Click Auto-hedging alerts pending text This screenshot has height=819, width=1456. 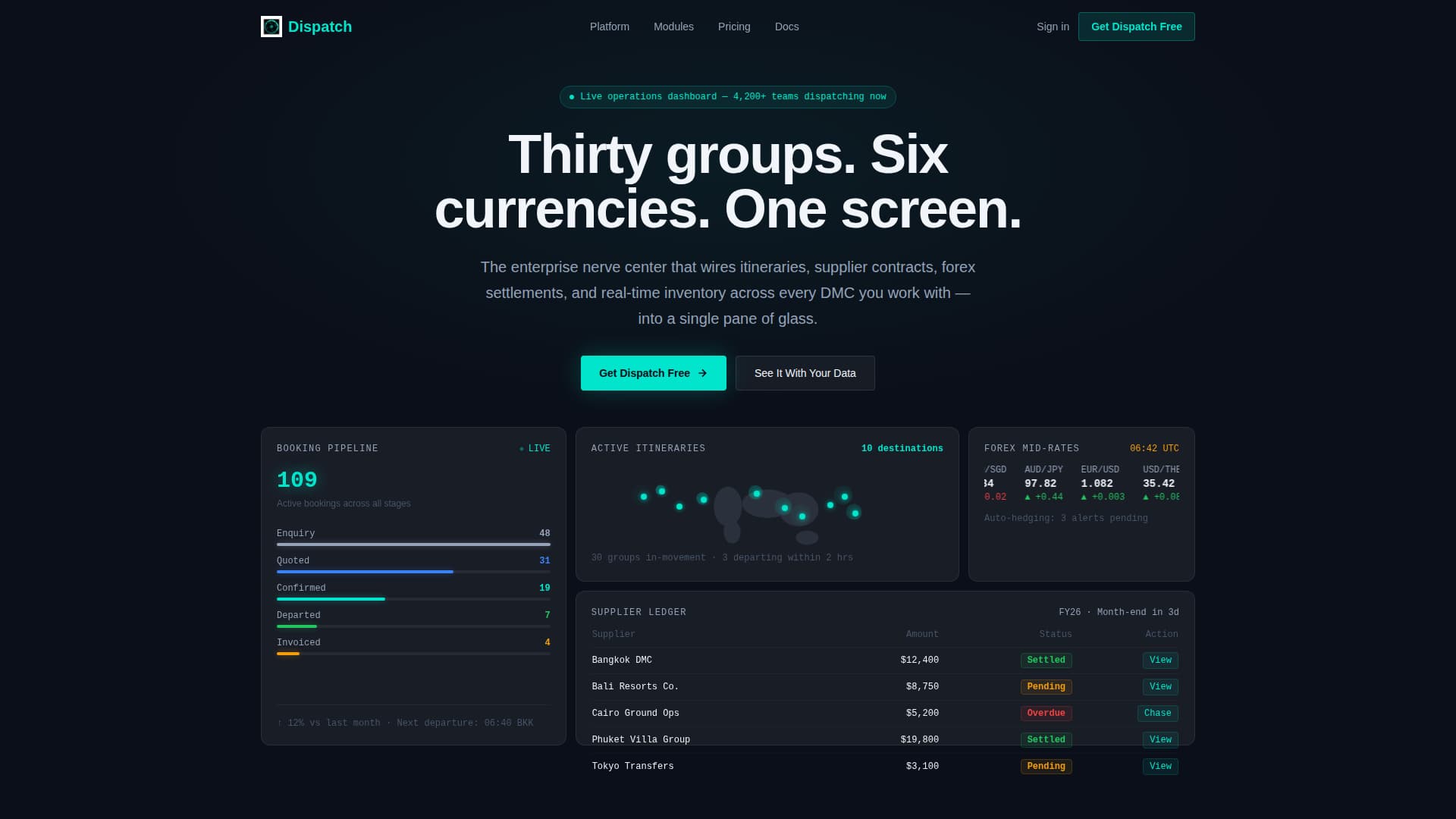tap(1065, 519)
